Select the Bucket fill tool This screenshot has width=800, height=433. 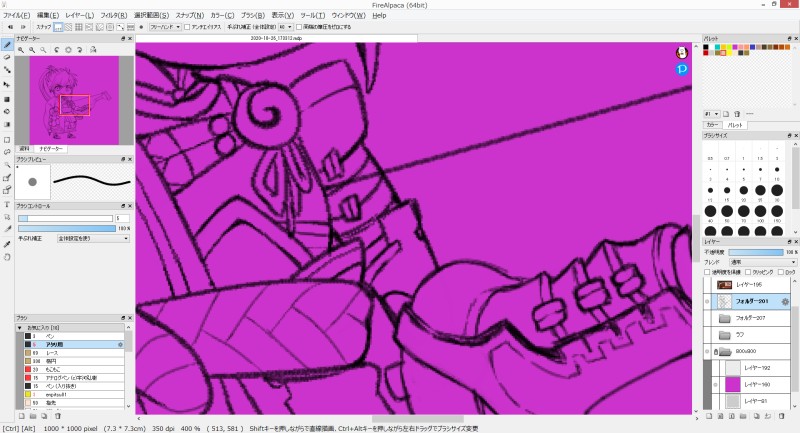pyautogui.click(x=7, y=112)
